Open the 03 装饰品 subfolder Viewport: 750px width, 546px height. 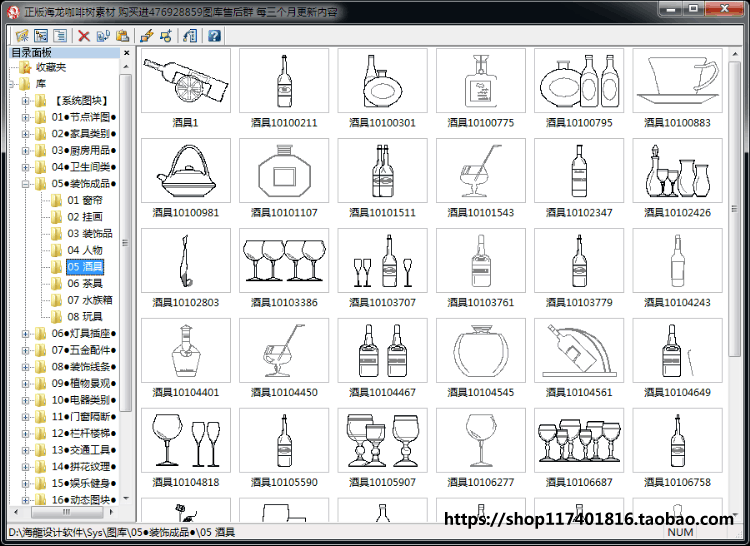(x=89, y=233)
